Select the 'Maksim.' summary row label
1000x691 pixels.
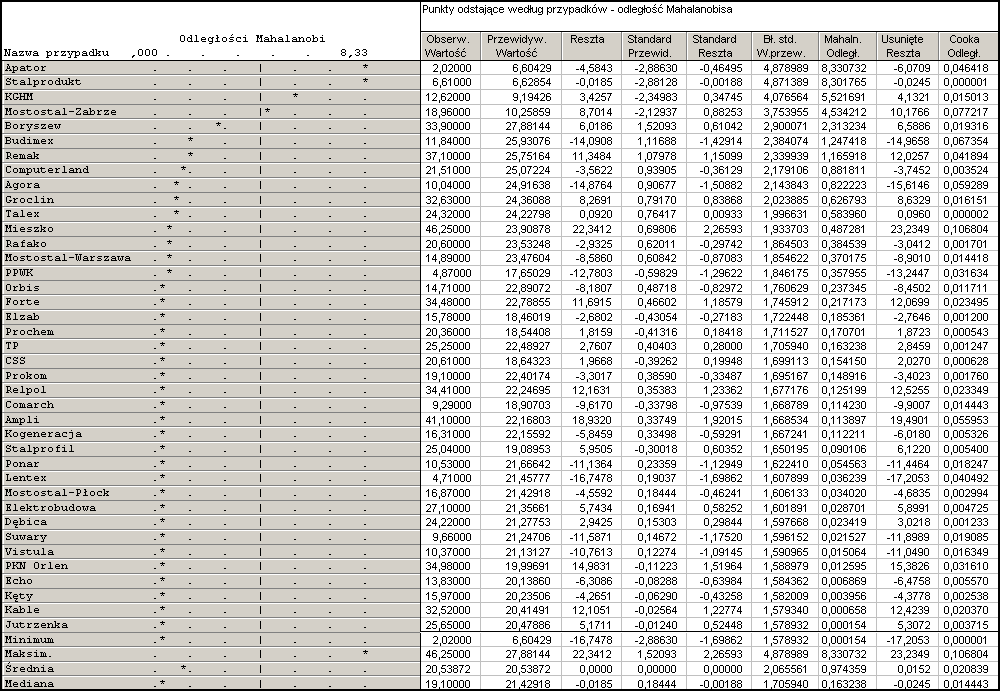point(29,654)
